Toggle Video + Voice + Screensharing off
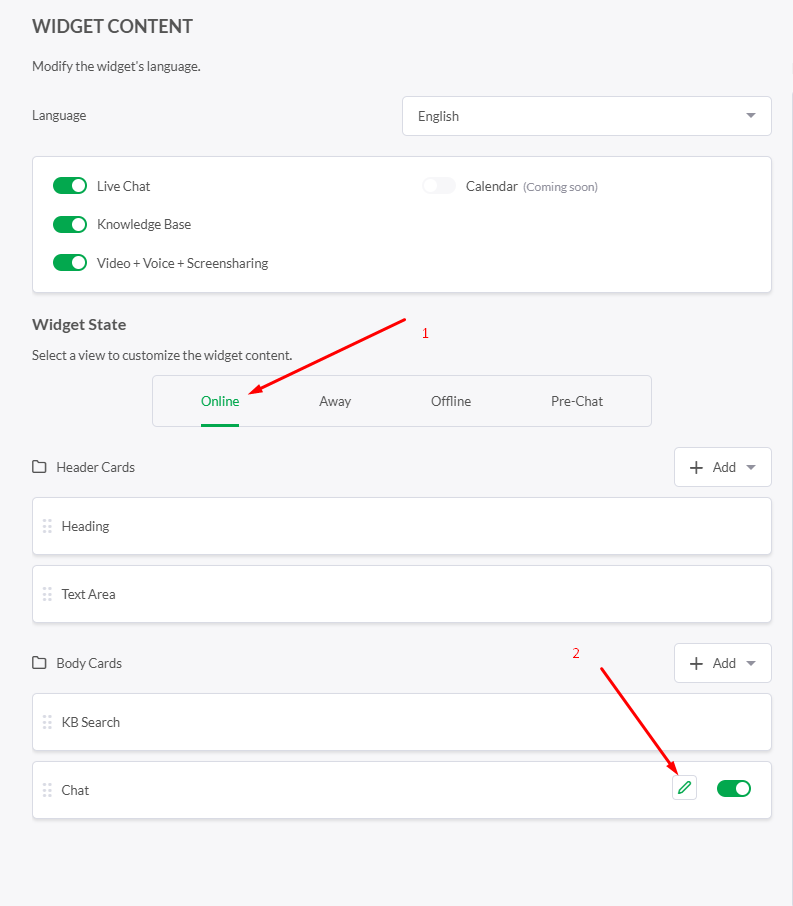Screen dimensions: 793x906 click(x=70, y=263)
